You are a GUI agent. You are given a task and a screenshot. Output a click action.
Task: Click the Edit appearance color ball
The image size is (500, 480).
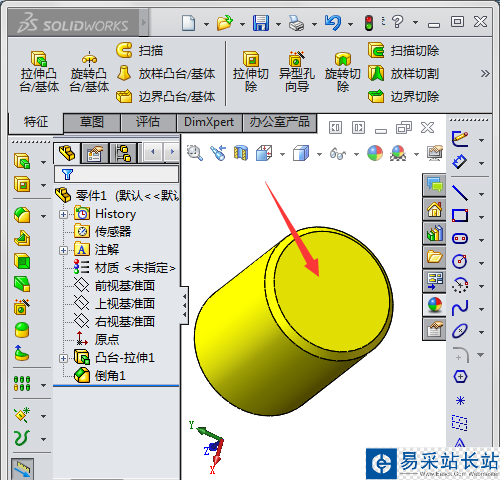point(375,153)
